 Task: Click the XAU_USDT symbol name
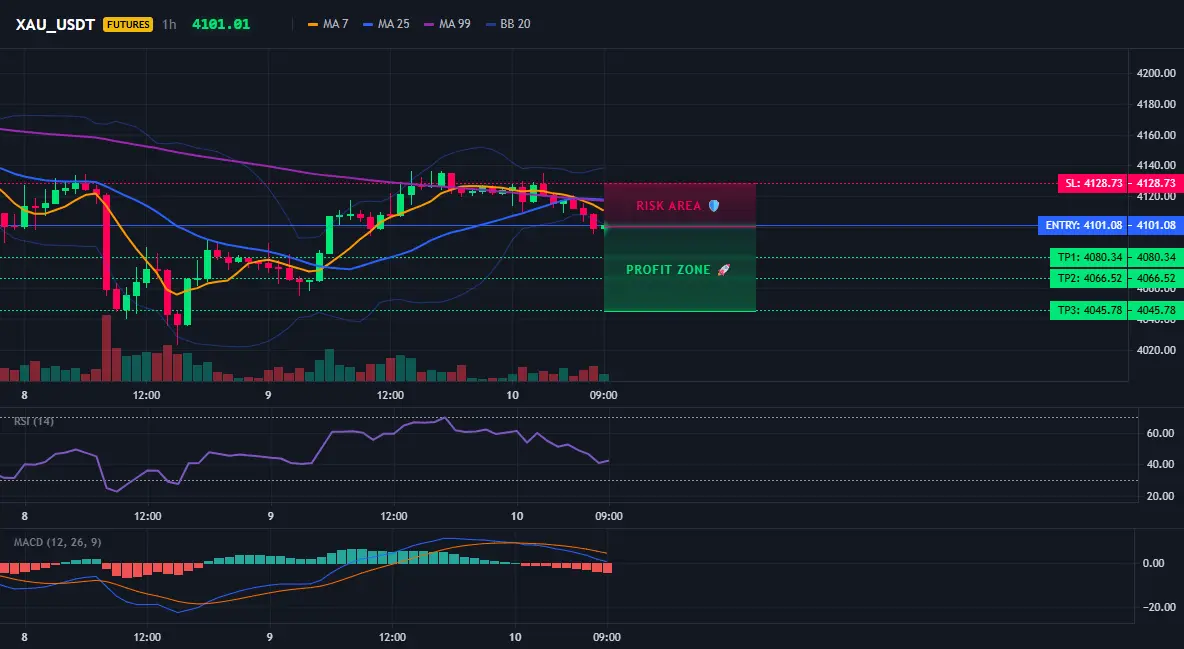55,24
